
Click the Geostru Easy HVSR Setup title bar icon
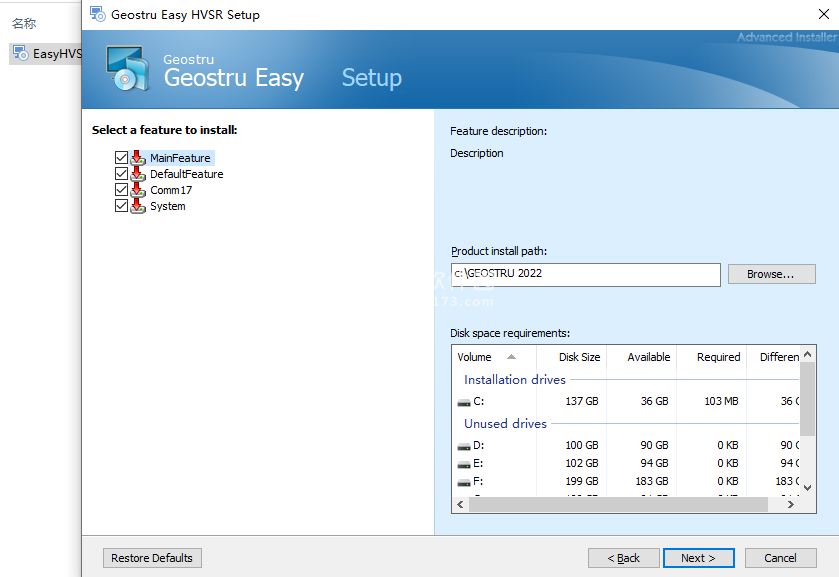97,14
